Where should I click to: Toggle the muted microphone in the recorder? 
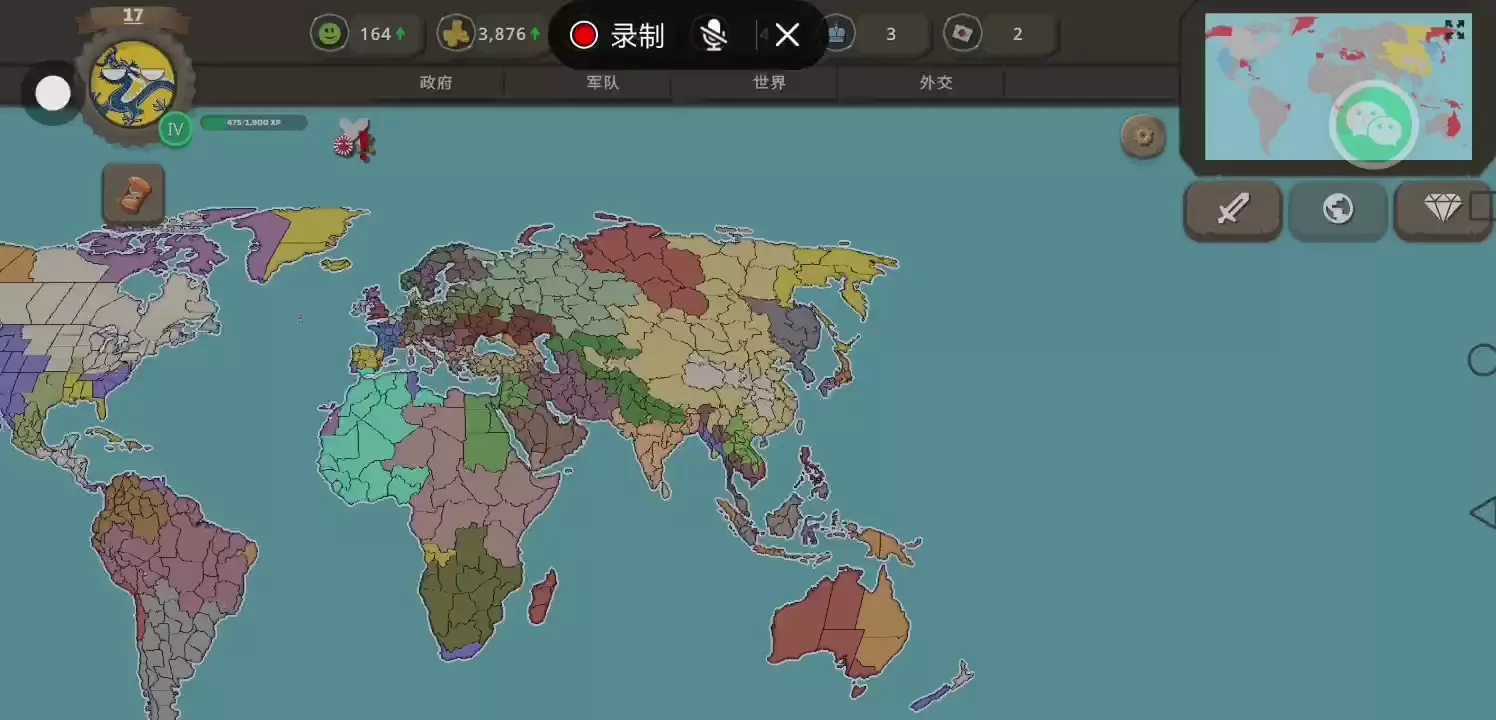pyautogui.click(x=713, y=36)
